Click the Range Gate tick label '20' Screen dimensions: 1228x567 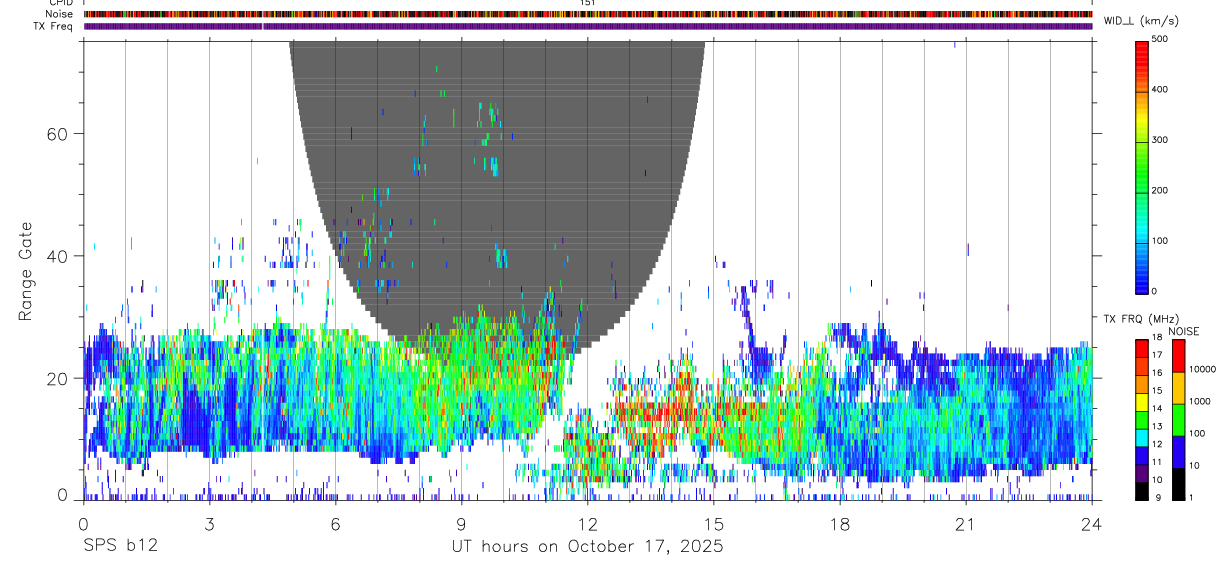pyautogui.click(x=58, y=378)
